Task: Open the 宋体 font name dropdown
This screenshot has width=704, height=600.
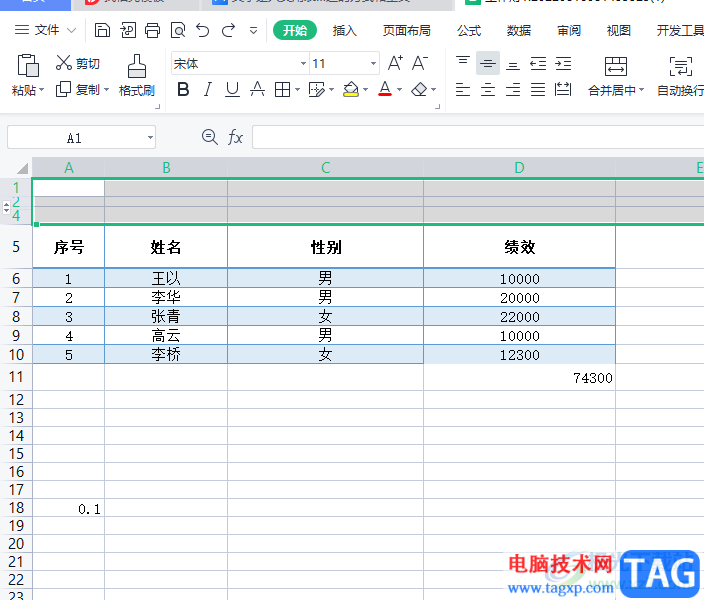Action: [304, 63]
